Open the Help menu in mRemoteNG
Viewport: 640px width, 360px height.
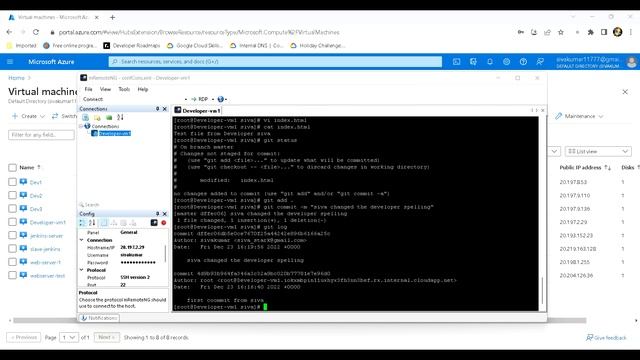pos(143,89)
